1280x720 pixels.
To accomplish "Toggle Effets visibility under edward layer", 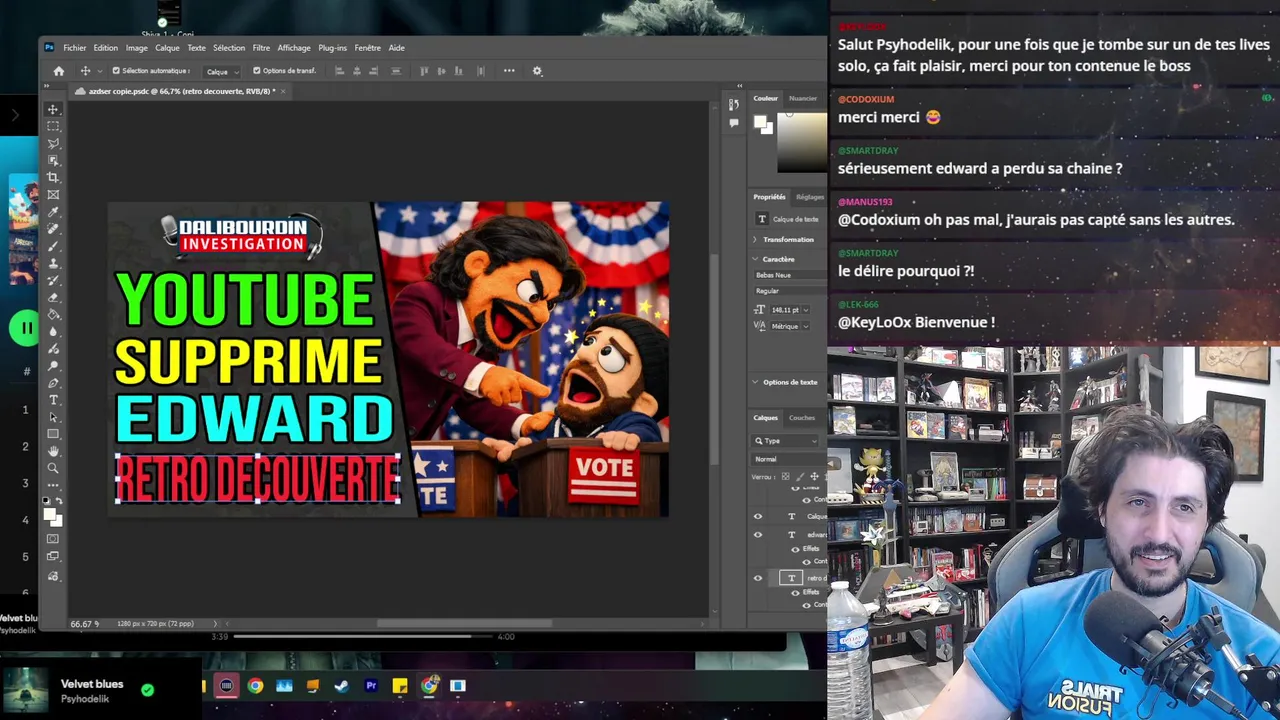I will pyautogui.click(x=795, y=549).
